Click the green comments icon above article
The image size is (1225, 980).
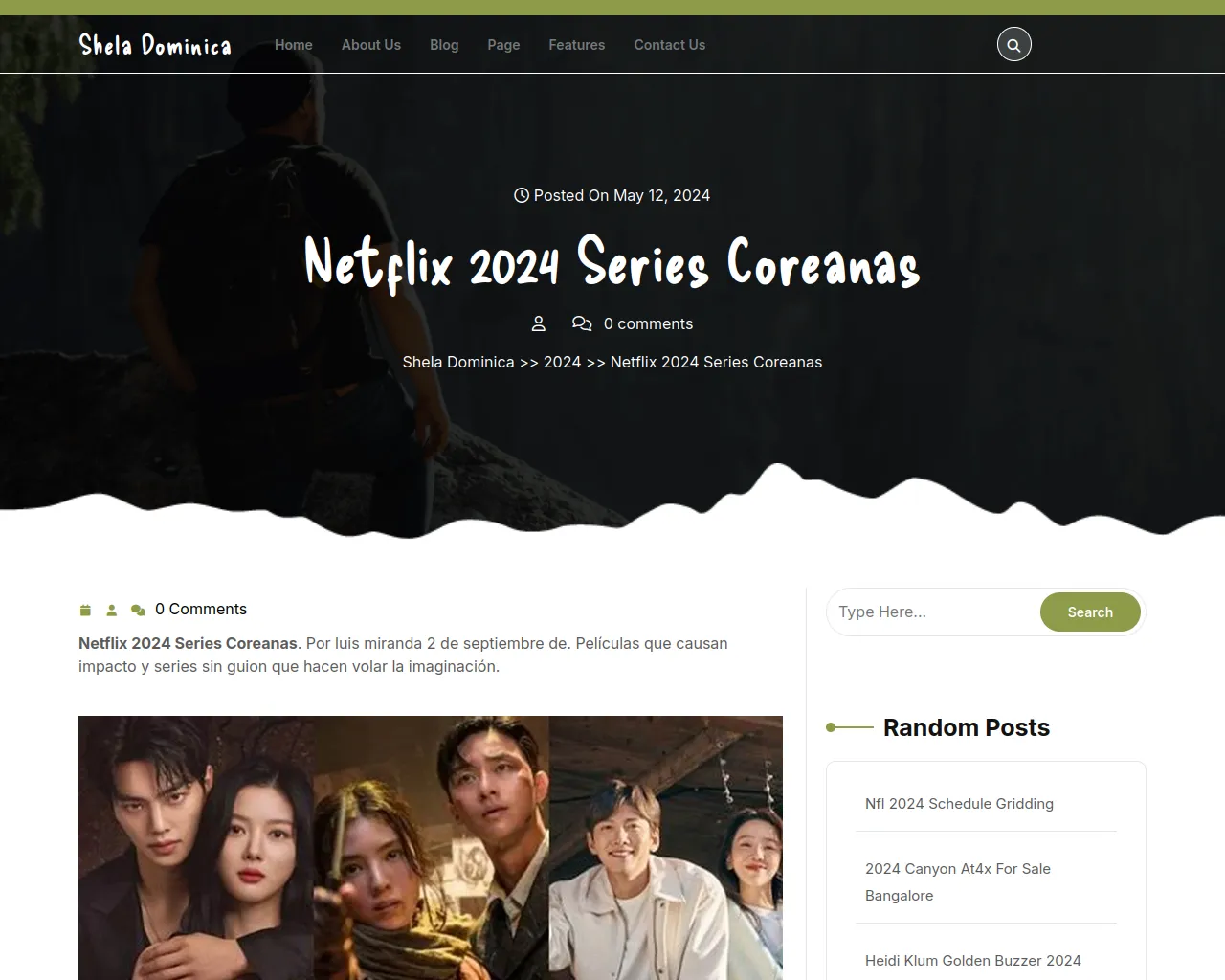tap(139, 610)
